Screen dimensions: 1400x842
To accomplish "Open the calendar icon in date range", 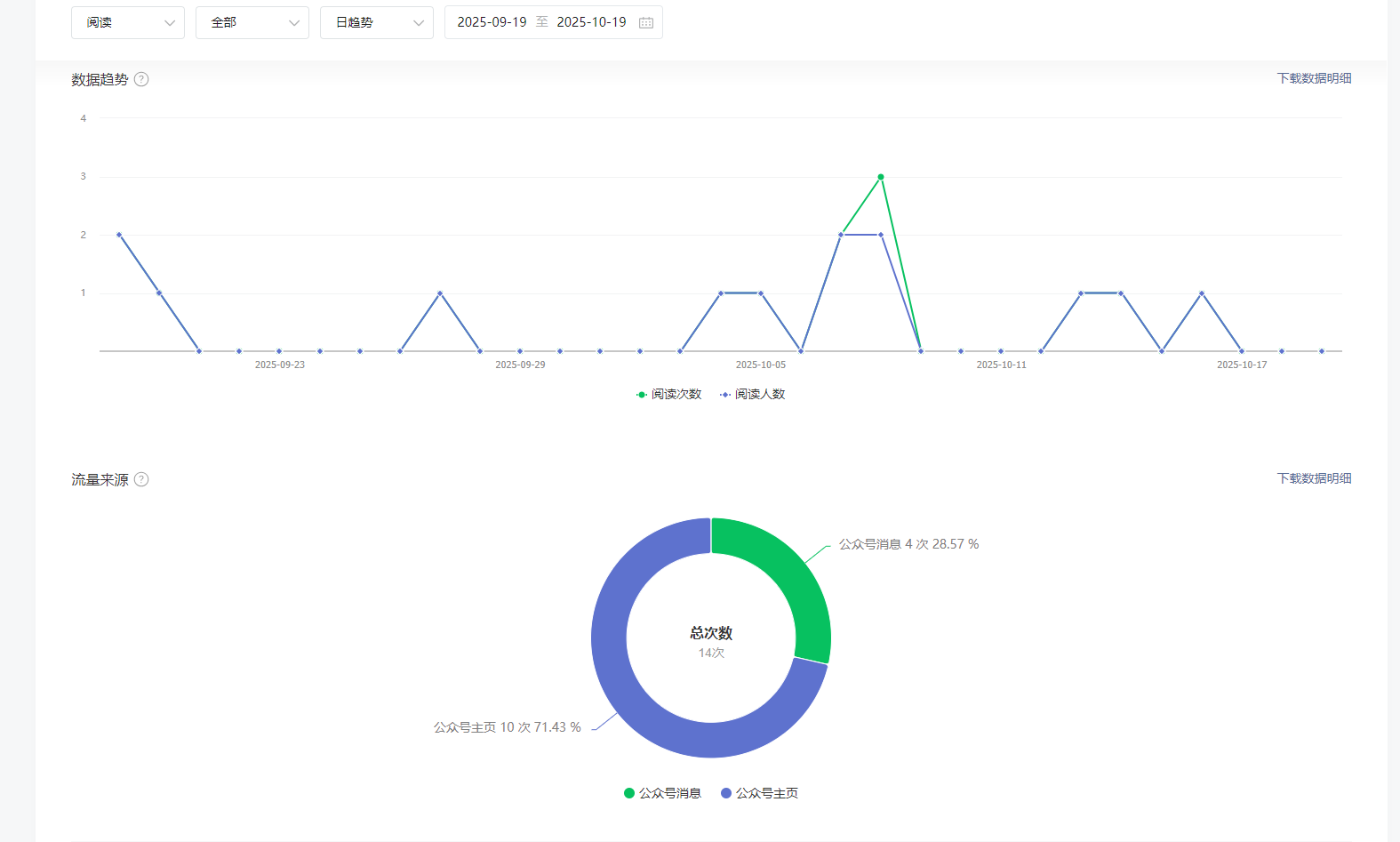I will pos(646,23).
